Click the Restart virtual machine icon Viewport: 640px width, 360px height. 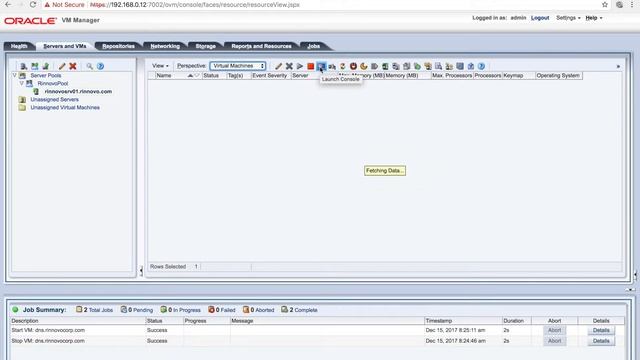point(342,66)
